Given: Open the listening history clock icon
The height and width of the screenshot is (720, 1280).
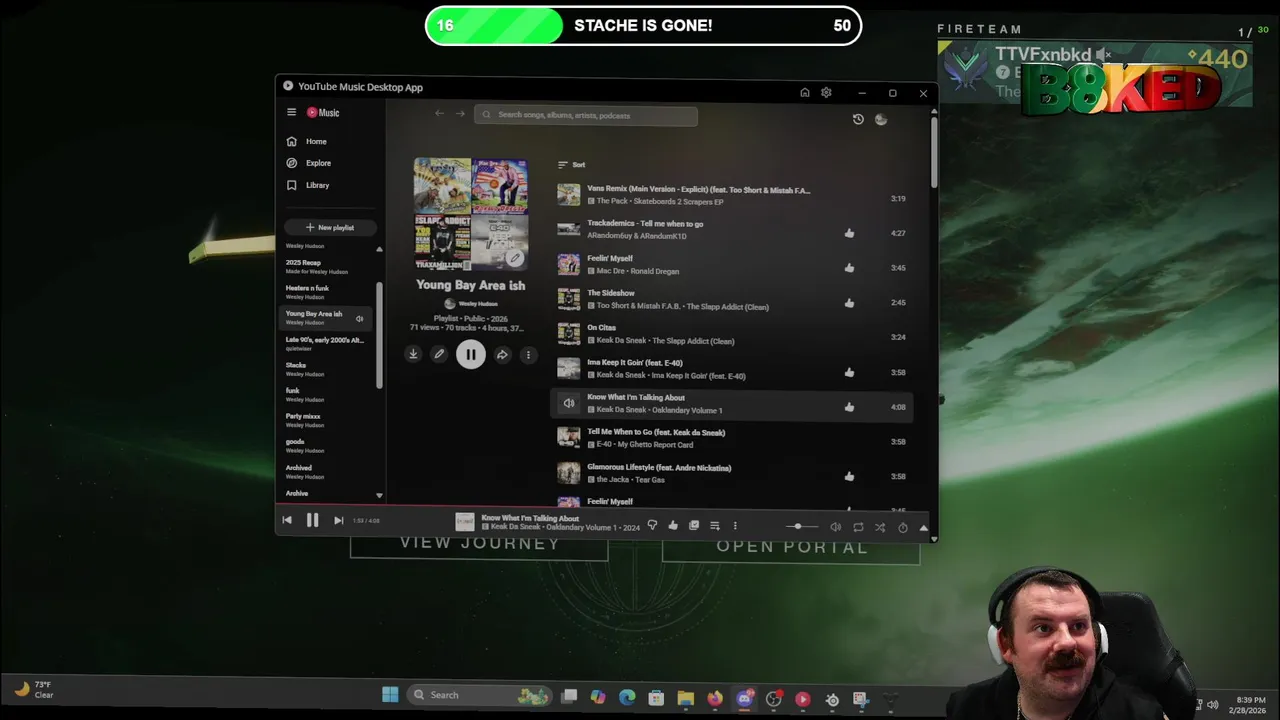Looking at the screenshot, I should tap(858, 119).
